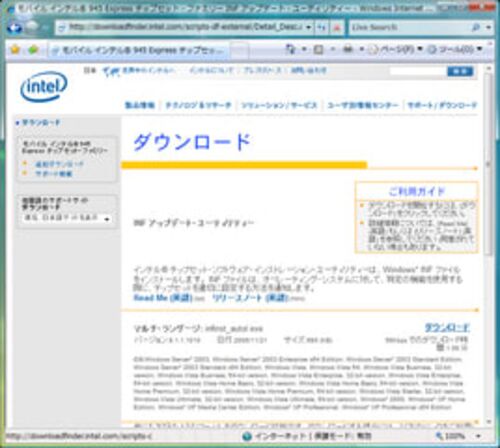This screenshot has height=448, width=500.
Task: Click the Home toolbar icon
Action: (x=290, y=50)
